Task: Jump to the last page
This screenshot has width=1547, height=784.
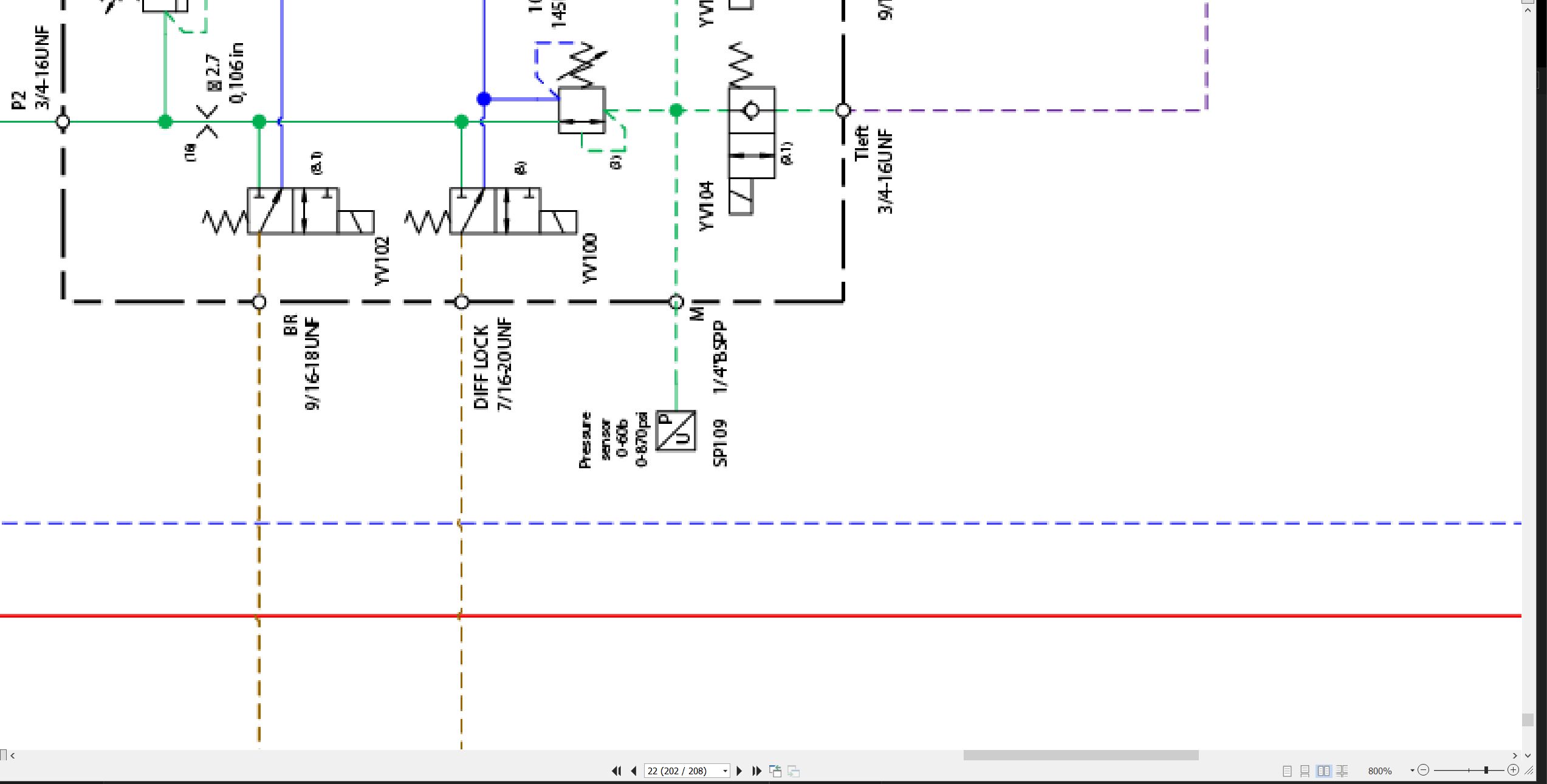Action: [756, 771]
